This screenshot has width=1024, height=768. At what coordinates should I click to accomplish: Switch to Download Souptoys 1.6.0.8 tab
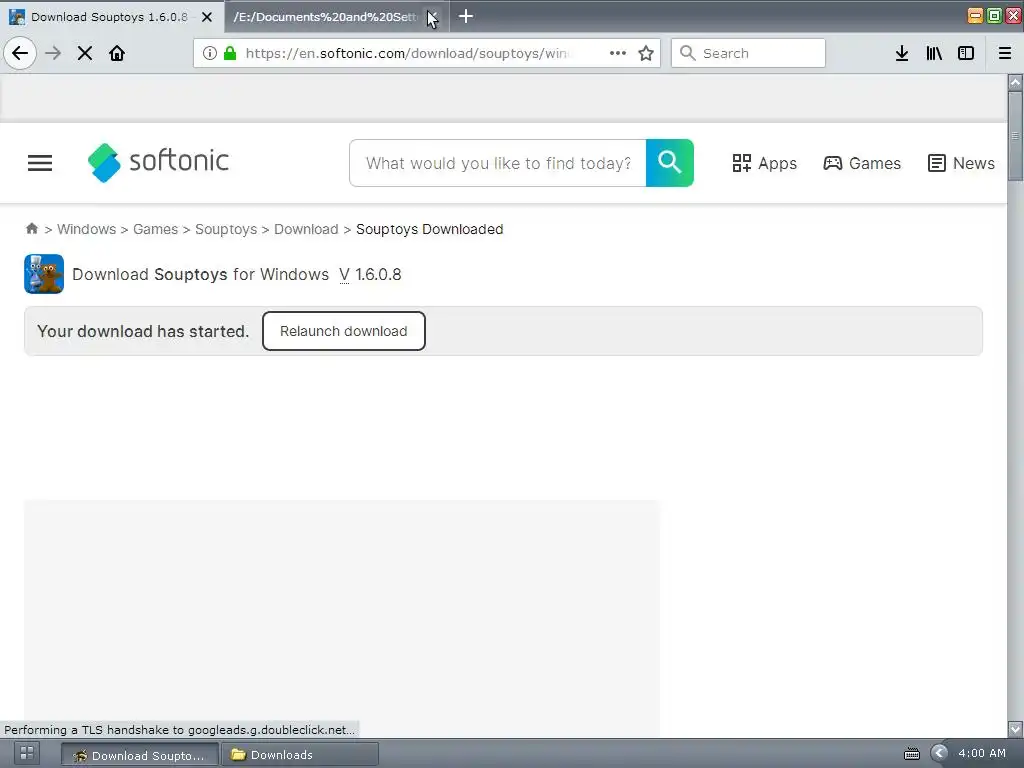[109, 17]
